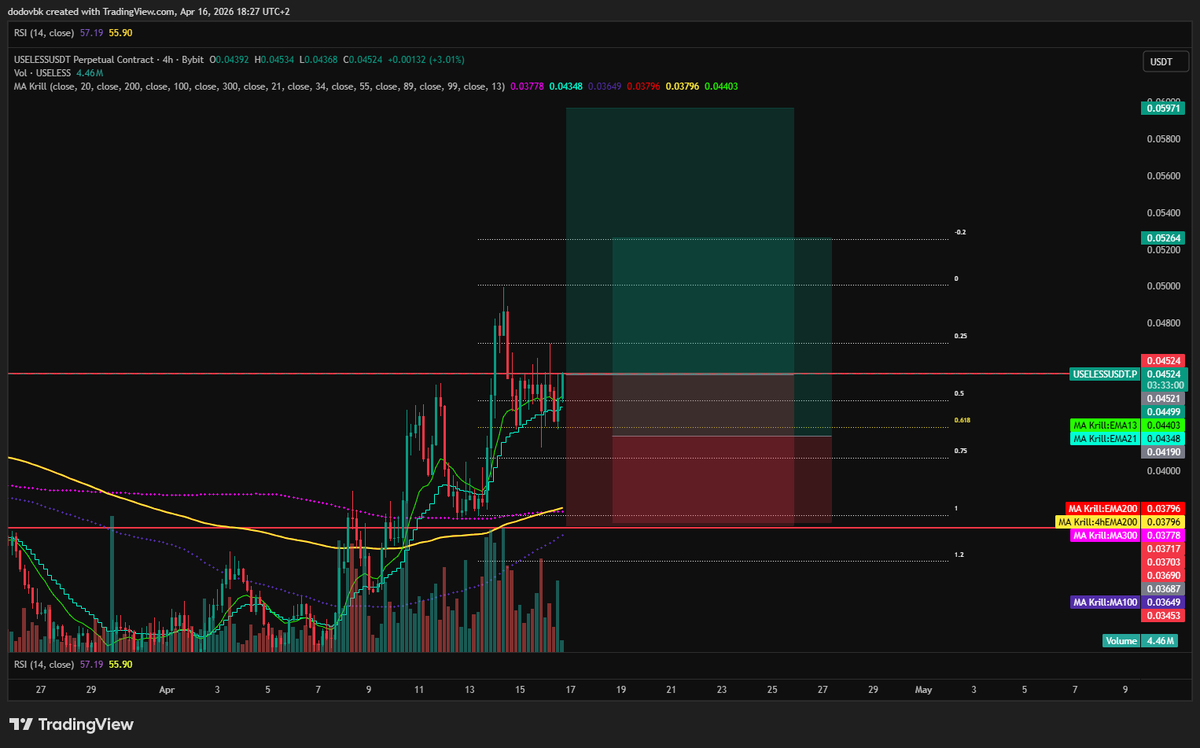Click the 0.04800 price scale tick
Screen dimensions: 1200x748
coord(1164,323)
